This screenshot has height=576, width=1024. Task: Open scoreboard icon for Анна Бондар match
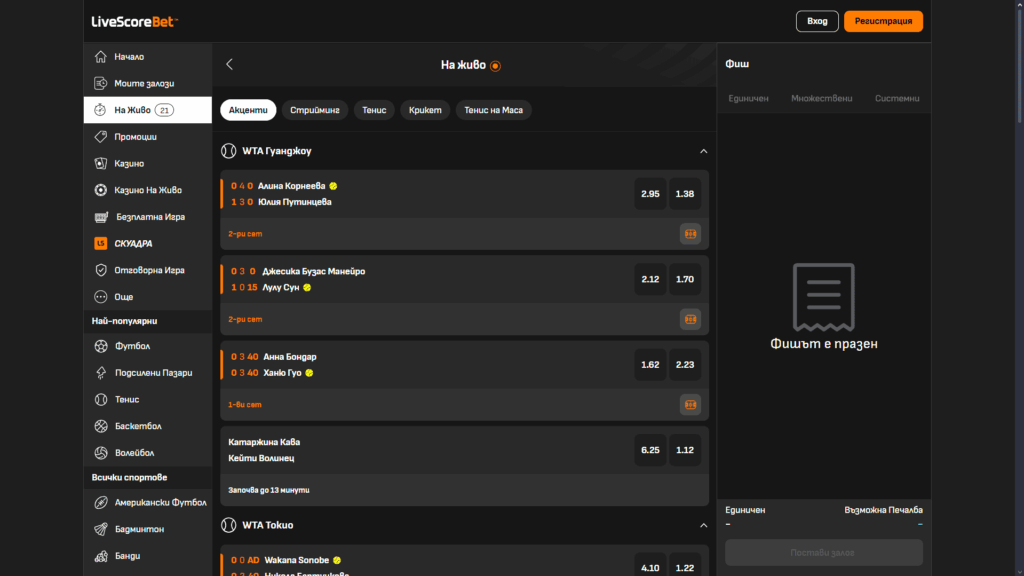(x=690, y=405)
